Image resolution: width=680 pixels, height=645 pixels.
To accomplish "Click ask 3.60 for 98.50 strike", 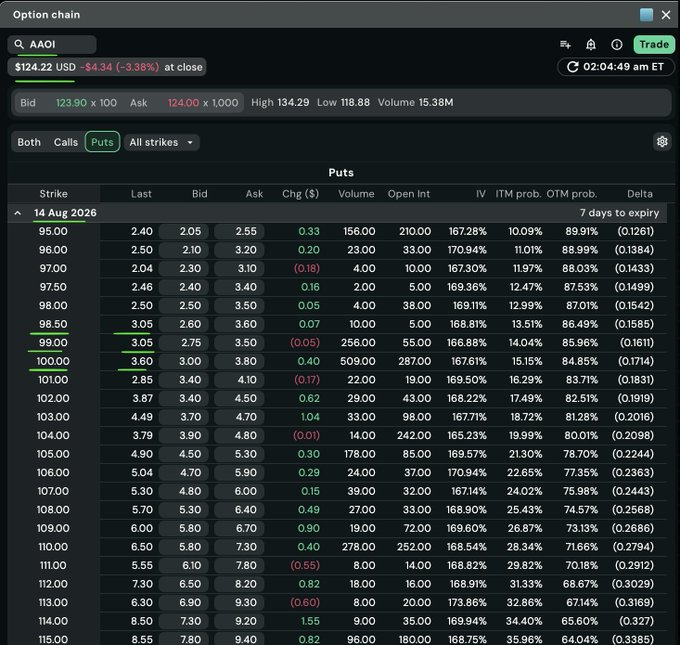I will 239,324.
